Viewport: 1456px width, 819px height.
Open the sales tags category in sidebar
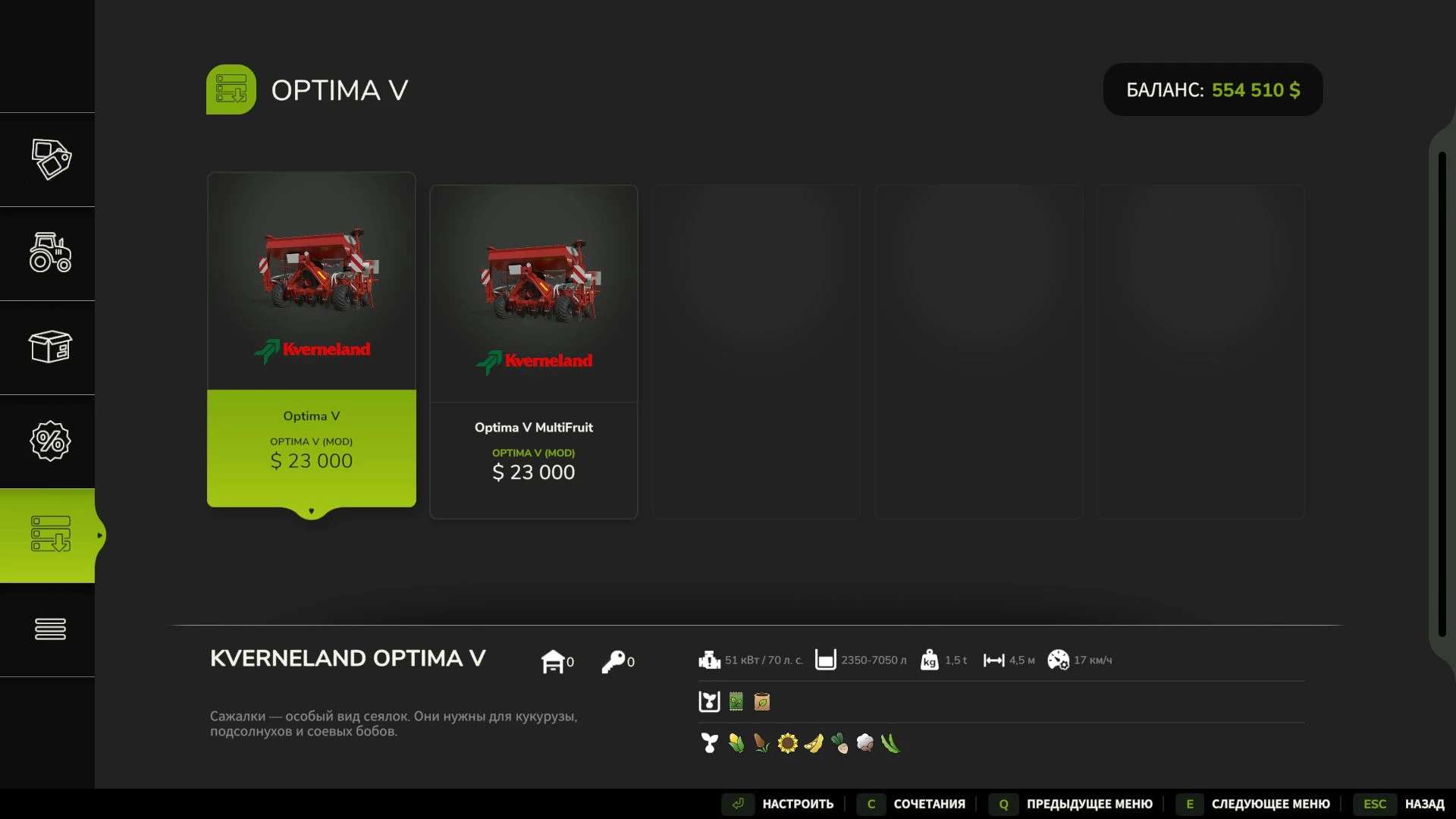click(x=51, y=159)
